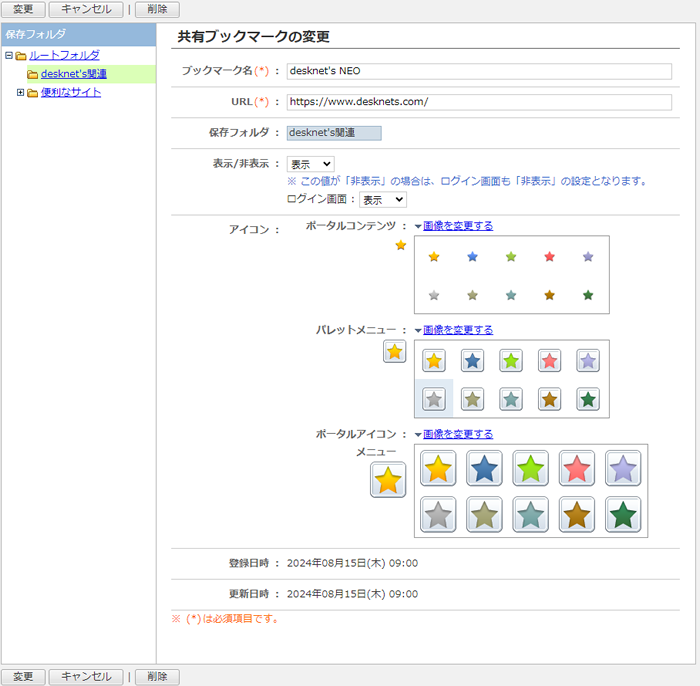Pick red star palette menu icon
The width and height of the screenshot is (700, 686).
550,361
